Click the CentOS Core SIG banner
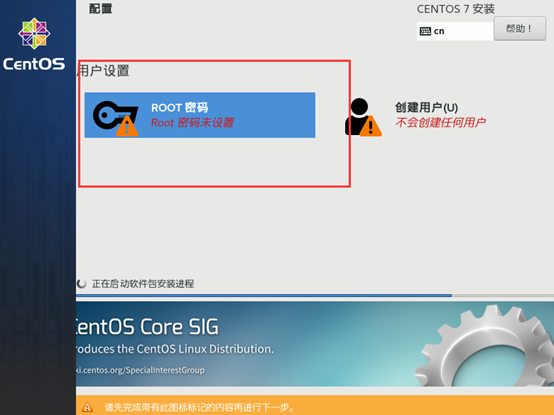The image size is (554, 415). pyautogui.click(x=315, y=344)
